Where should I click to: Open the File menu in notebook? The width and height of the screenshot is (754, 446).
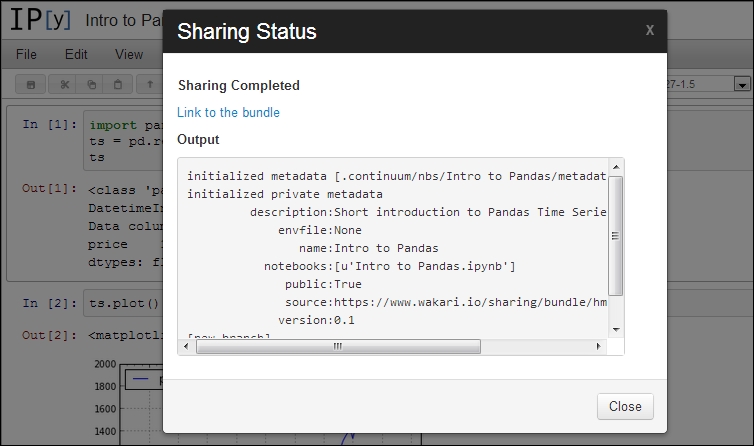click(26, 54)
